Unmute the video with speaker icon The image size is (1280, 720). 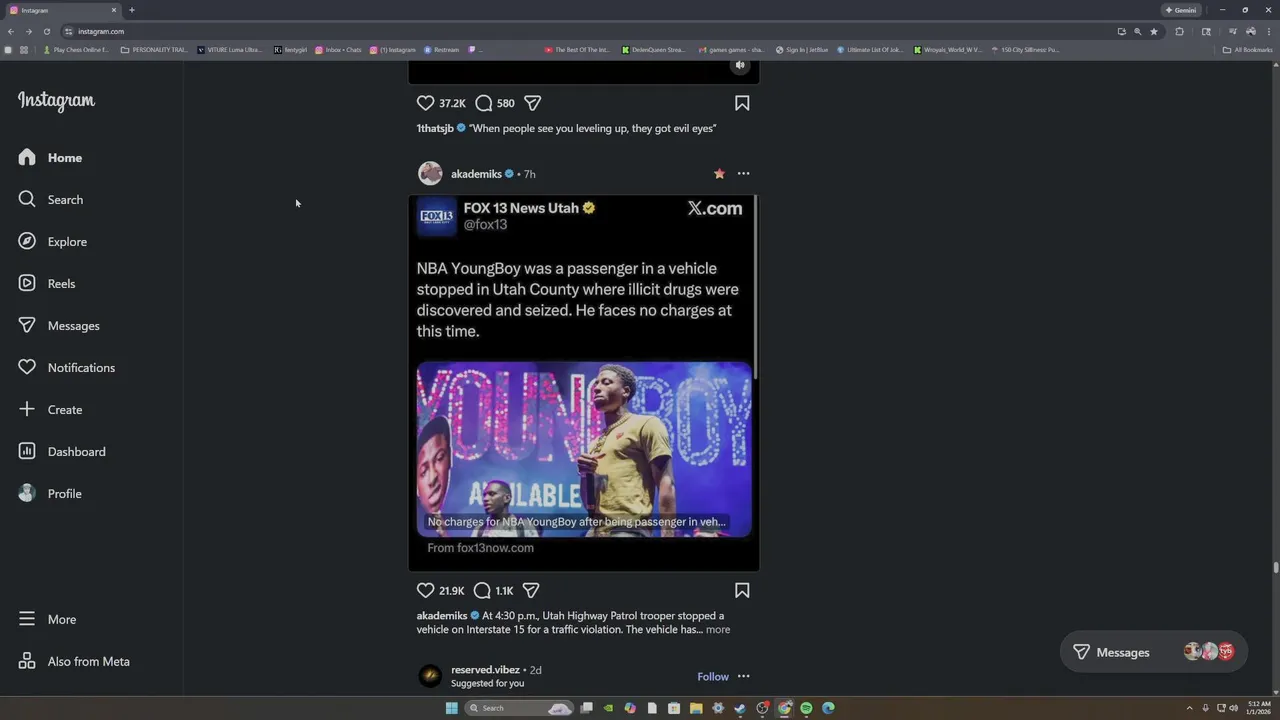740,65
